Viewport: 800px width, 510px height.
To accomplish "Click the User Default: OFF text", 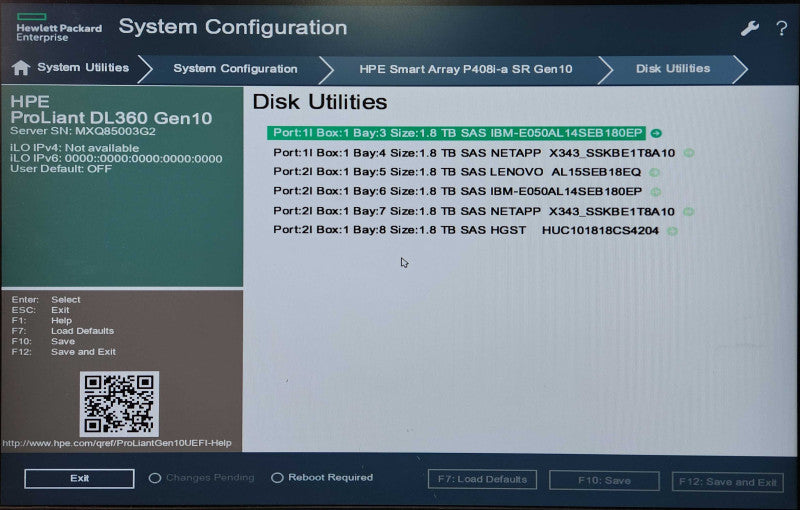I will (x=61, y=169).
